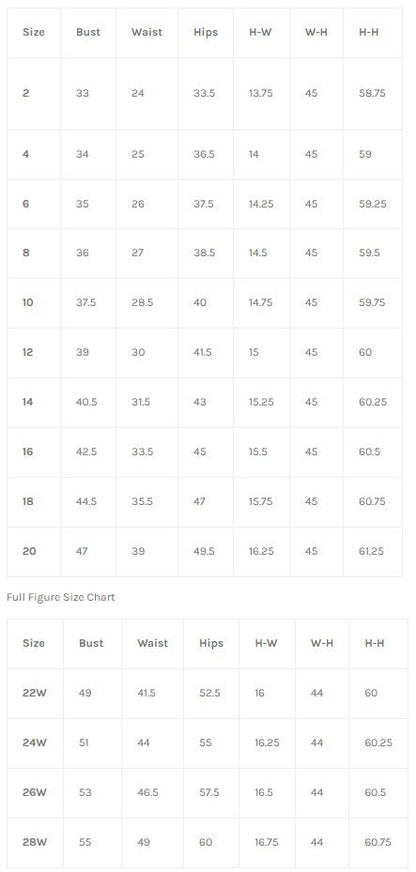The image size is (416, 872).
Task: Click the size 16 row label
Action: click(28, 452)
